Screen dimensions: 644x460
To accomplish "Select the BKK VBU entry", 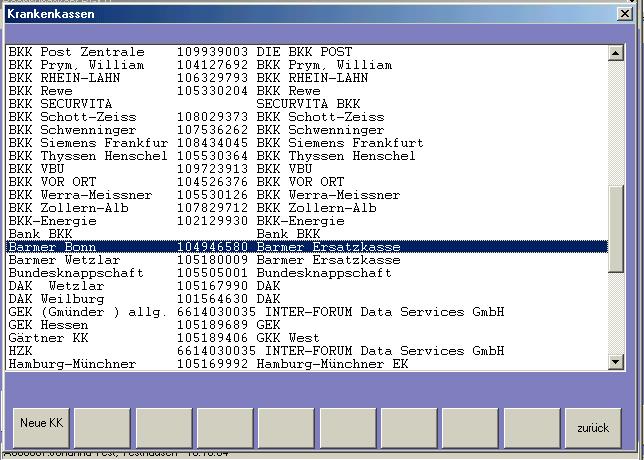I will [307, 169].
